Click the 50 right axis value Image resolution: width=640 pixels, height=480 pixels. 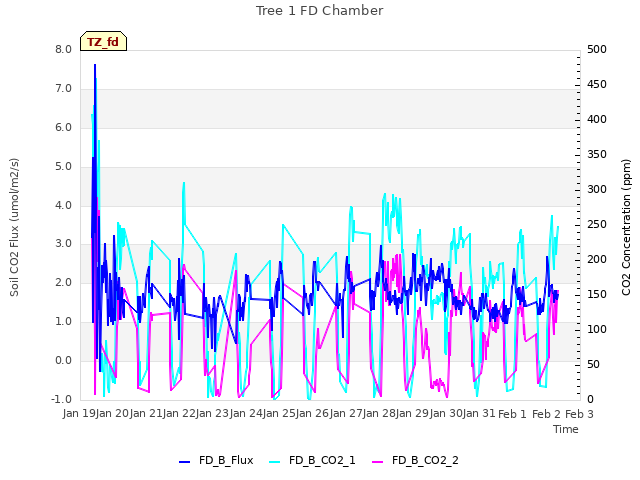click(x=593, y=364)
